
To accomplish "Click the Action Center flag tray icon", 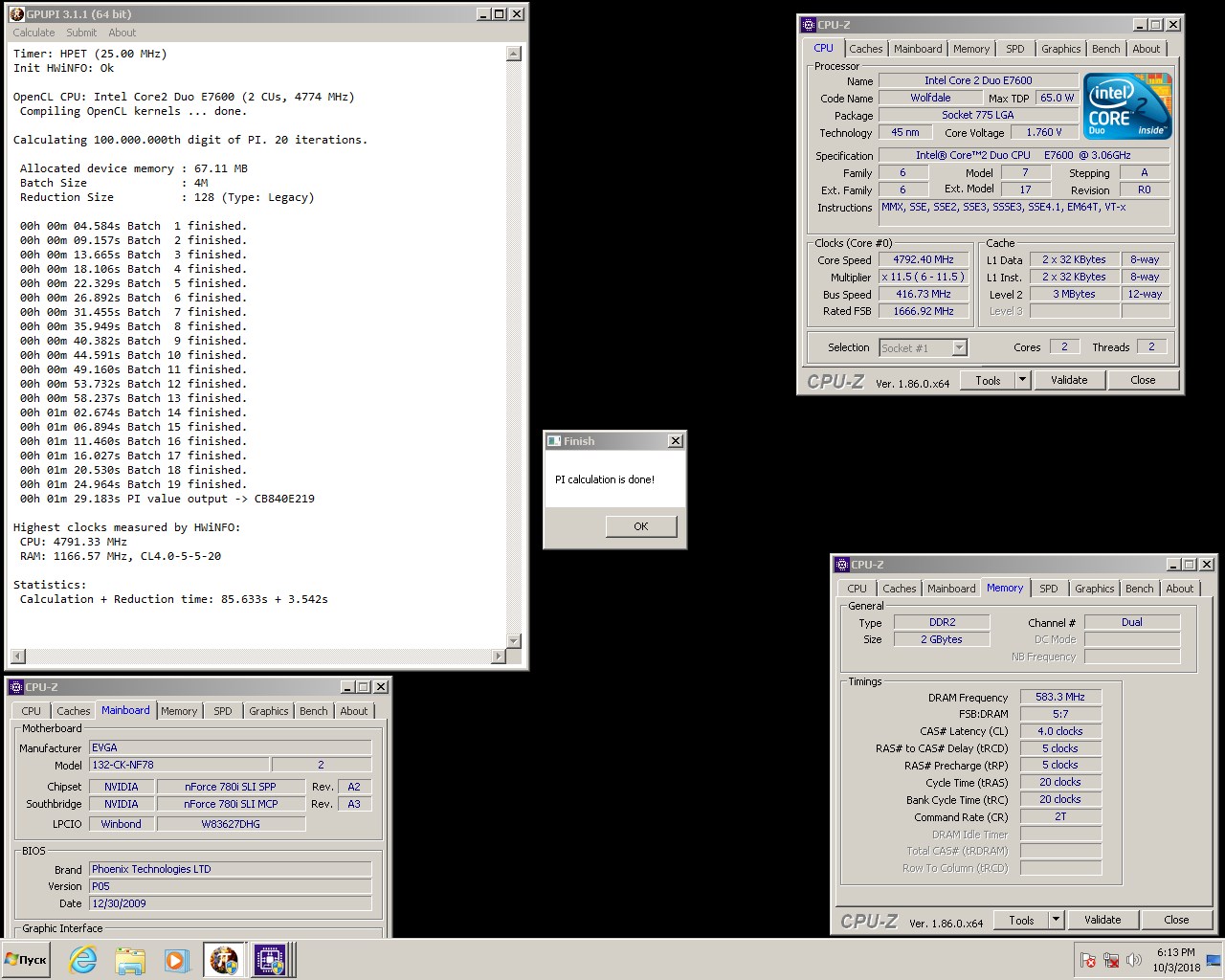I will click(x=1087, y=960).
